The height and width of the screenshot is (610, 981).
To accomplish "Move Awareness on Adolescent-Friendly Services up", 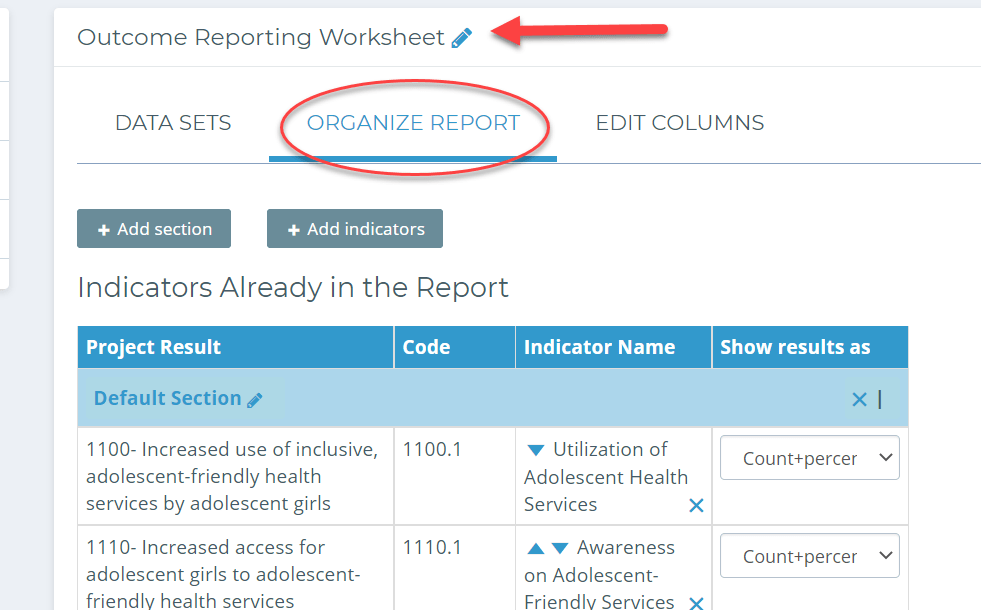I will [536, 549].
